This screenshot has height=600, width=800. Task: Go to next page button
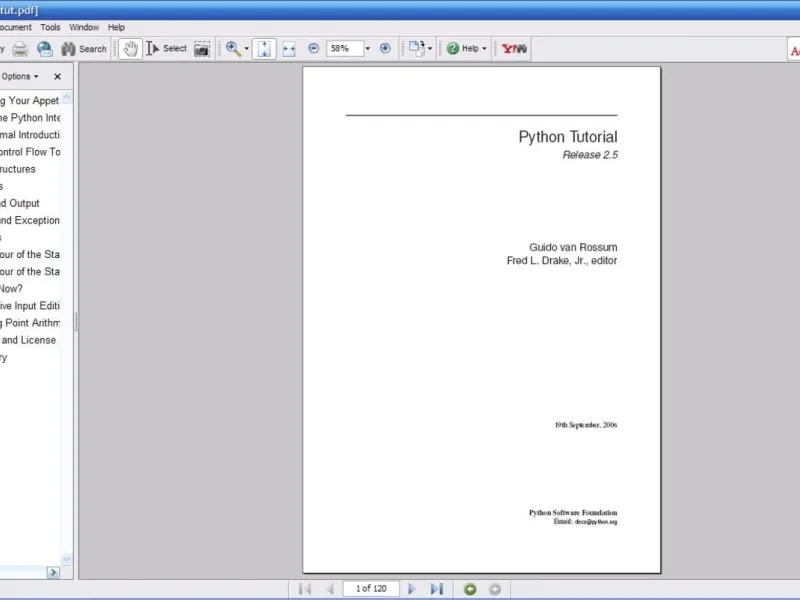(x=412, y=589)
